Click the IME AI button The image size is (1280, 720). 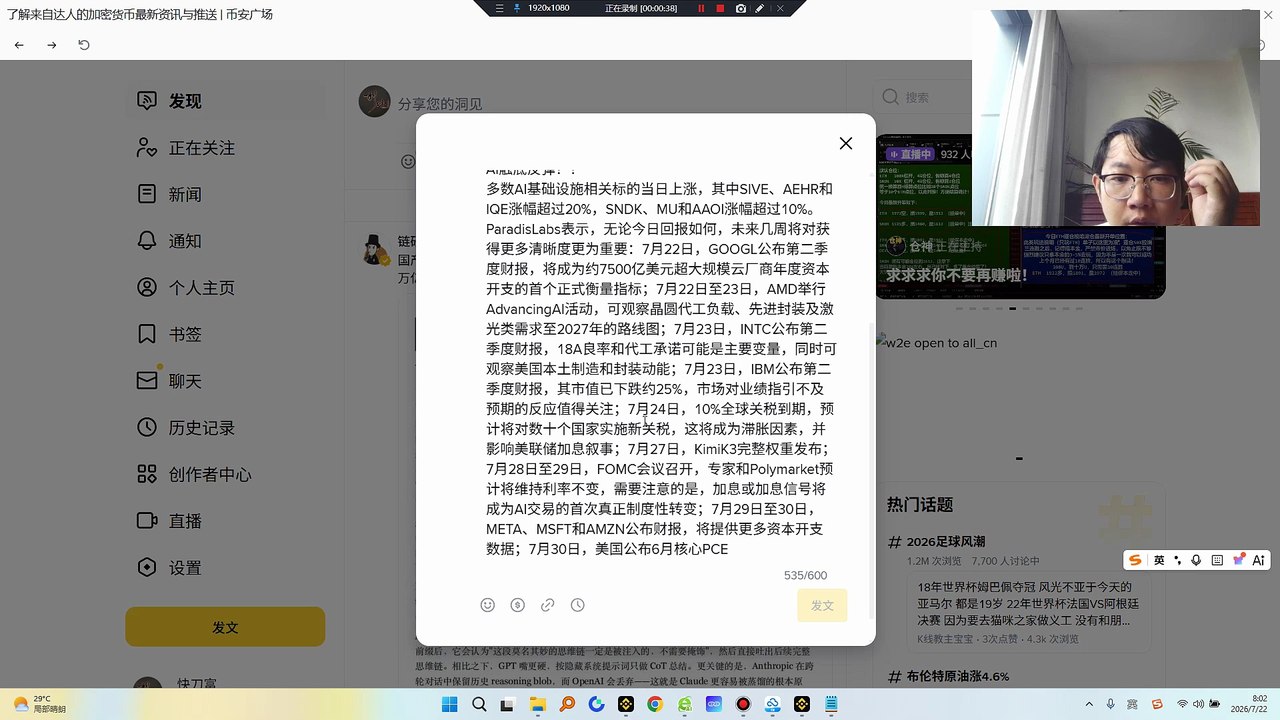(x=1258, y=560)
